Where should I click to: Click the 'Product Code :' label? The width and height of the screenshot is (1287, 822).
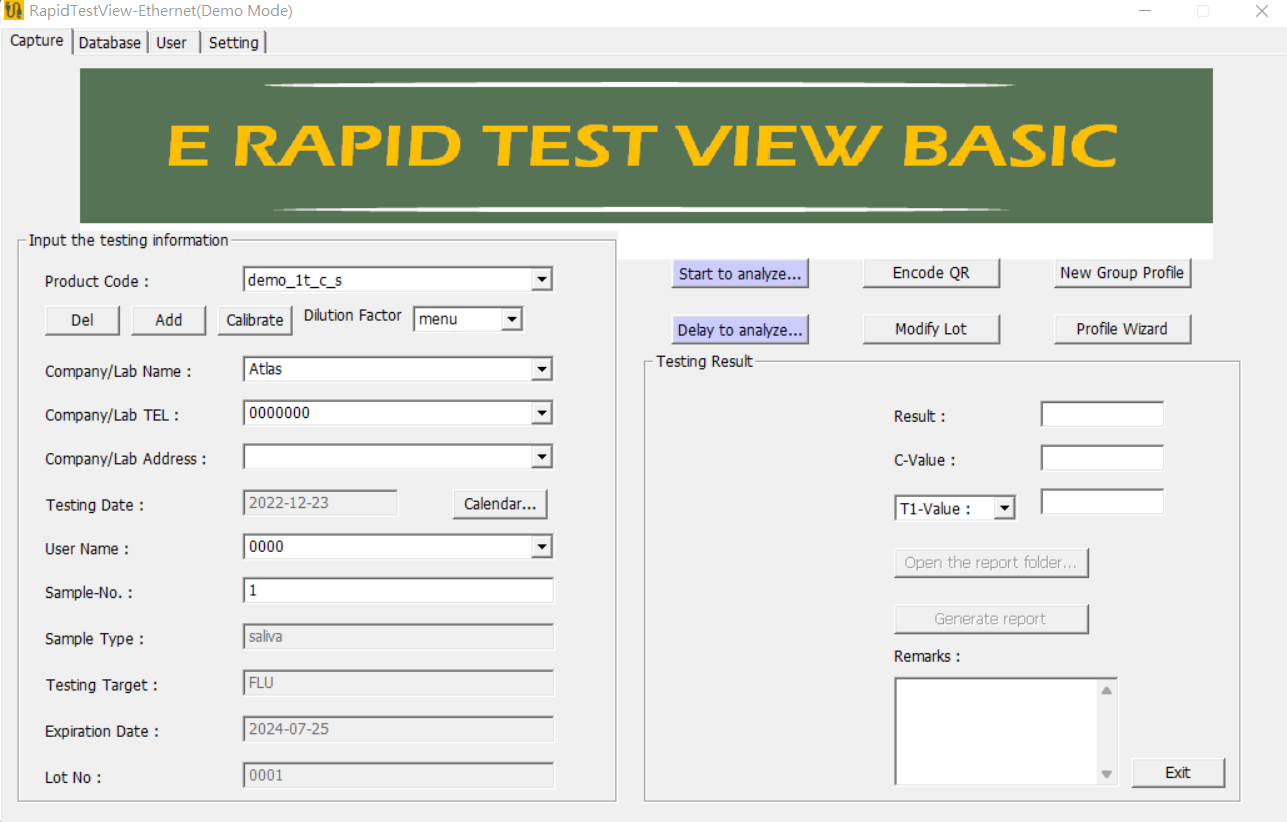pyautogui.click(x=97, y=282)
